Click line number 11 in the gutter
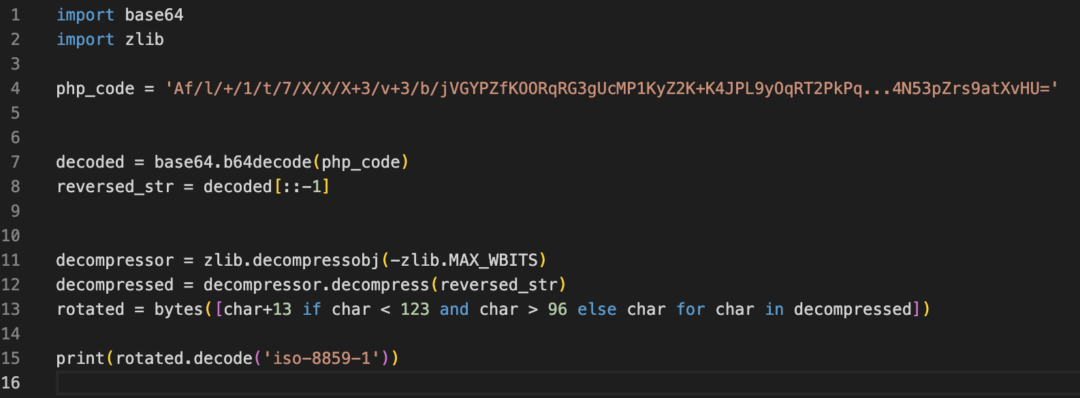 [x=14, y=260]
